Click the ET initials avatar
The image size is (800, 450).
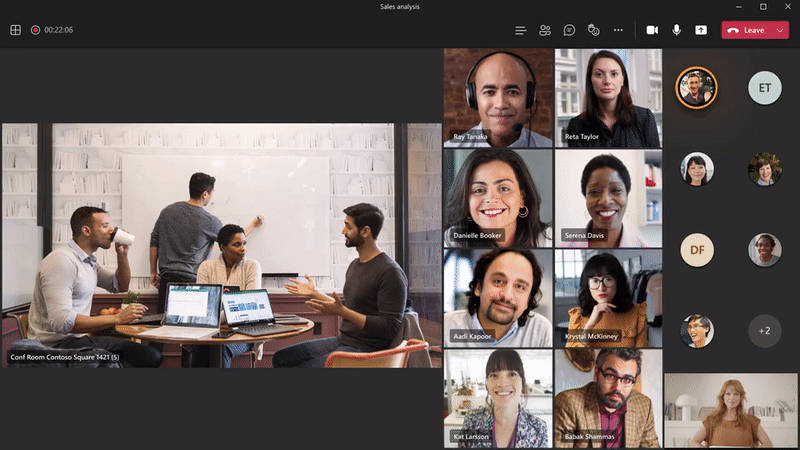pyautogui.click(x=764, y=88)
